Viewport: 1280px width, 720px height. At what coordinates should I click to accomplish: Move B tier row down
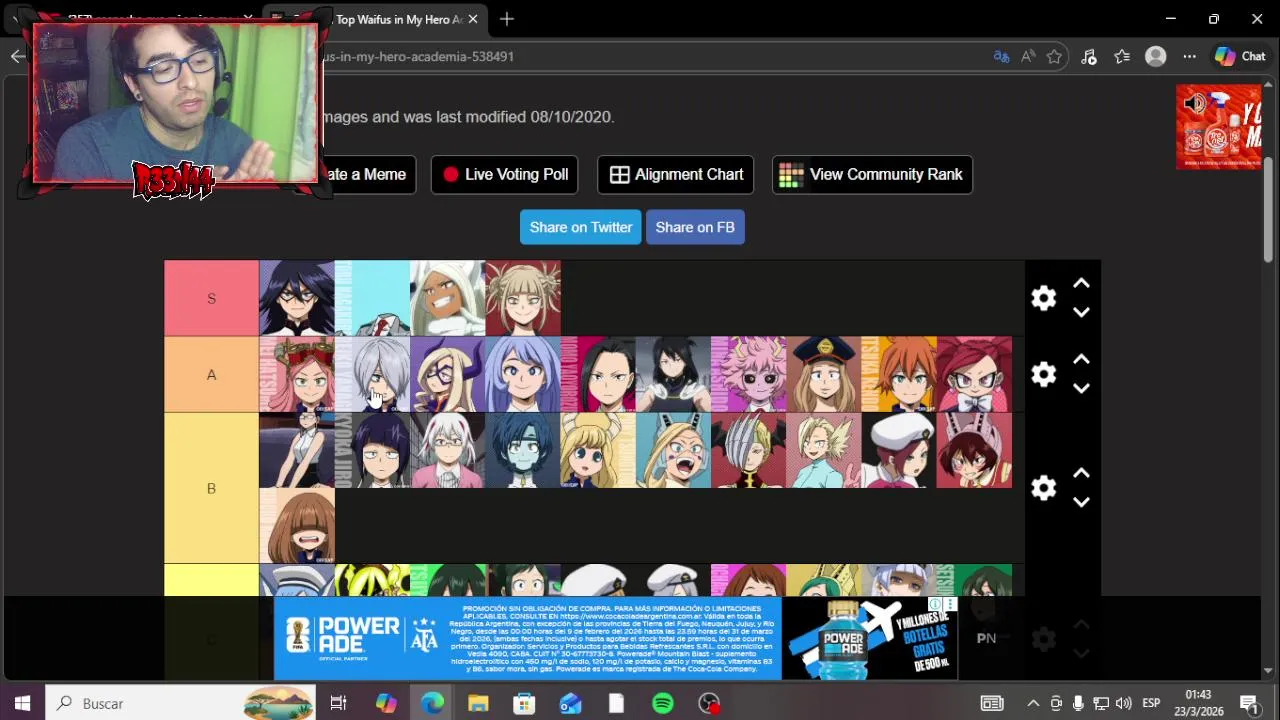pyautogui.click(x=1081, y=502)
